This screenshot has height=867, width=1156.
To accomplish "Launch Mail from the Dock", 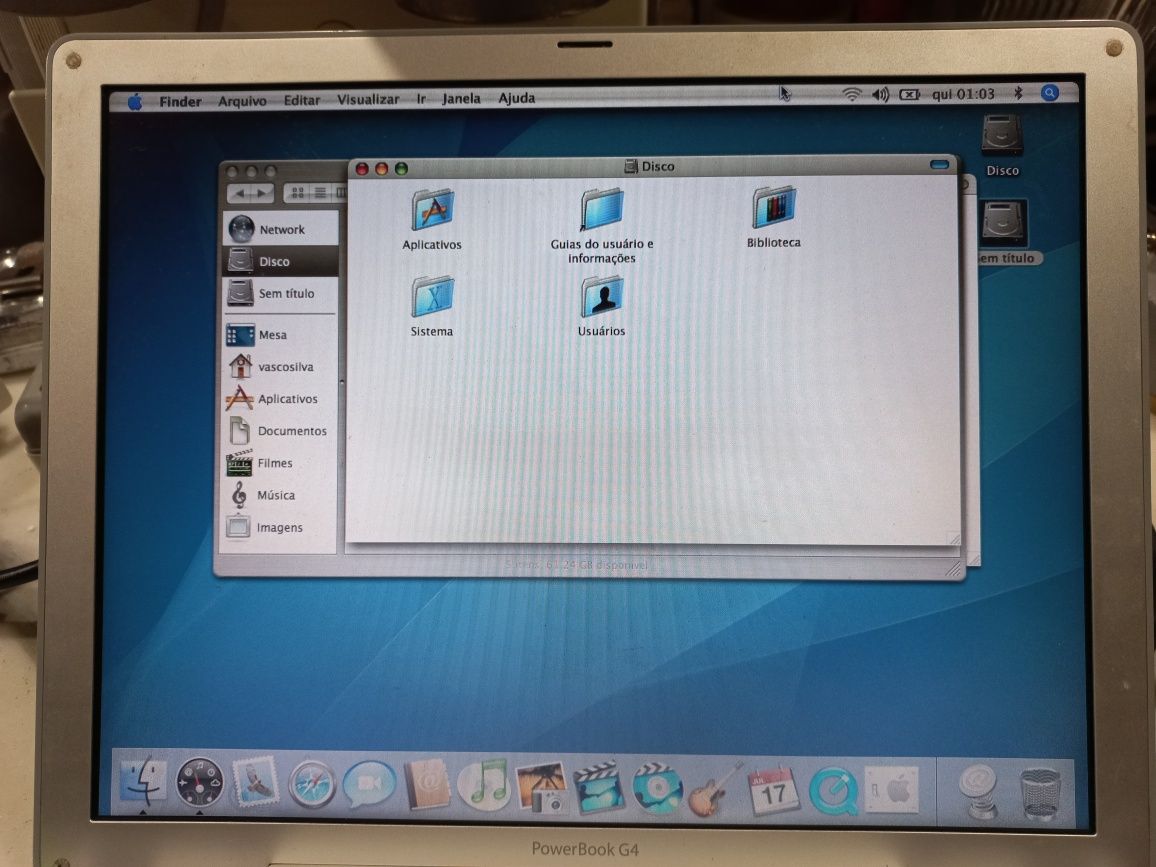I will (x=256, y=783).
